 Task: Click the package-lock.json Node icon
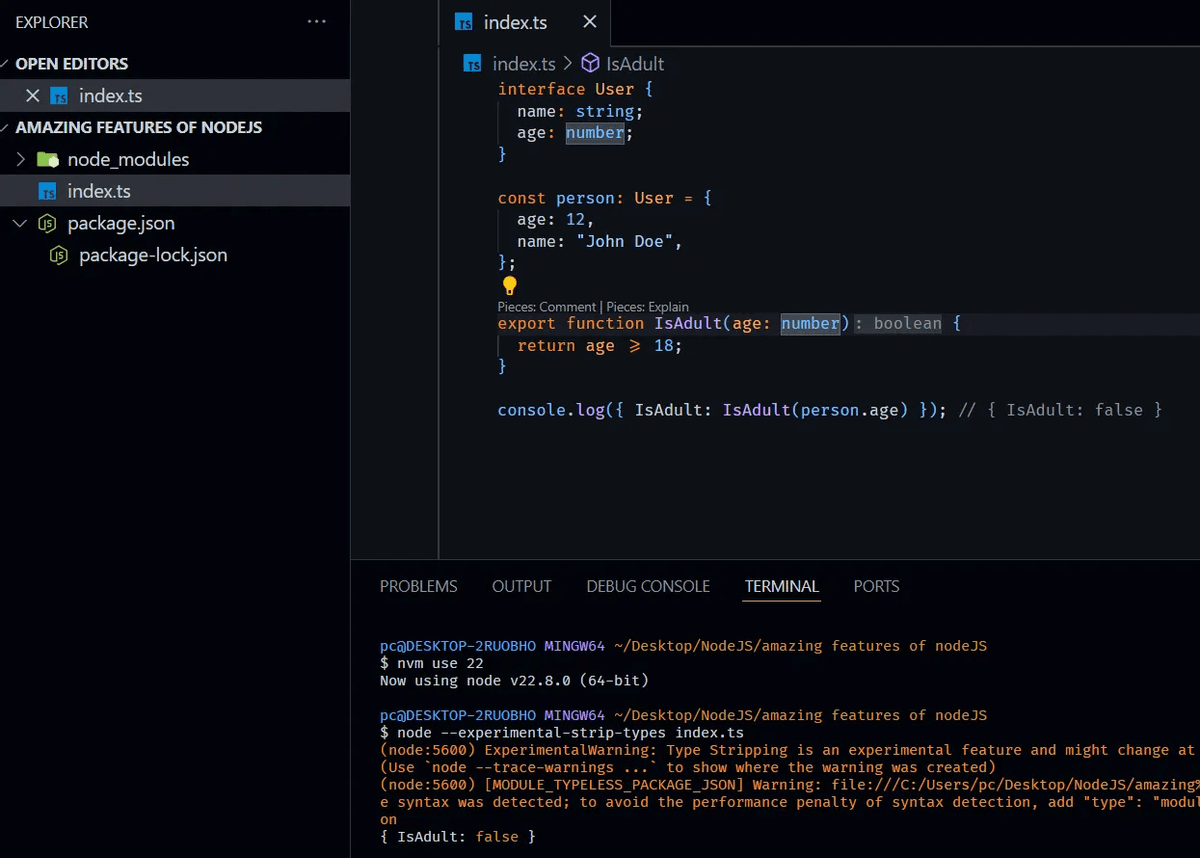(x=59, y=255)
